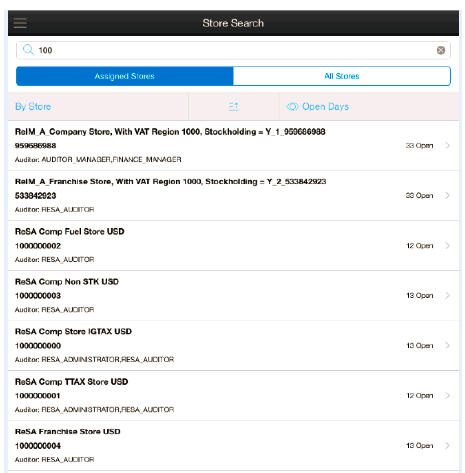Click Auditor RESA_AUDITOR under store 533842923
This screenshot has width=465, height=473.
pos(54,210)
